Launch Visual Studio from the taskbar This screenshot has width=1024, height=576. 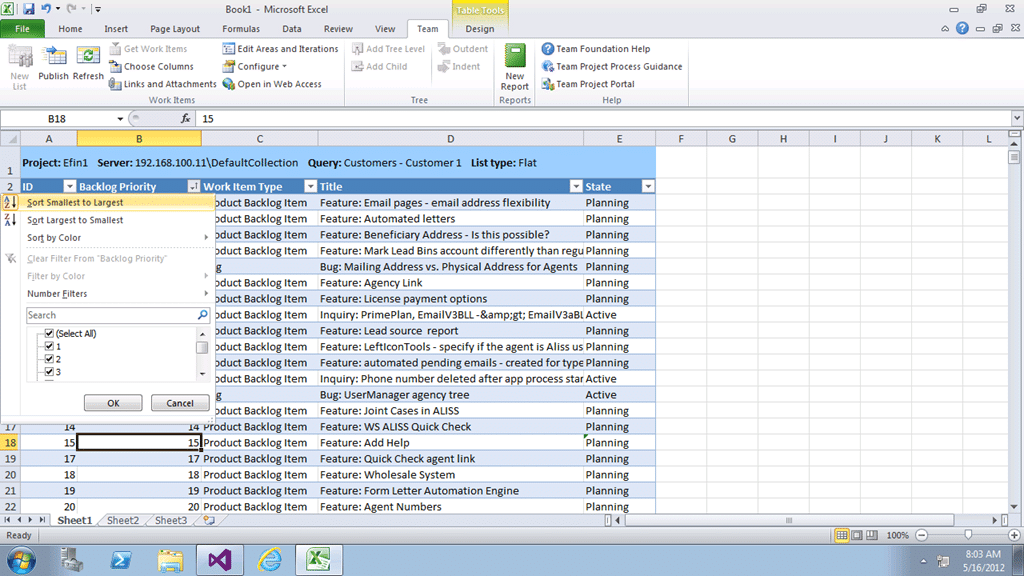tap(220, 560)
